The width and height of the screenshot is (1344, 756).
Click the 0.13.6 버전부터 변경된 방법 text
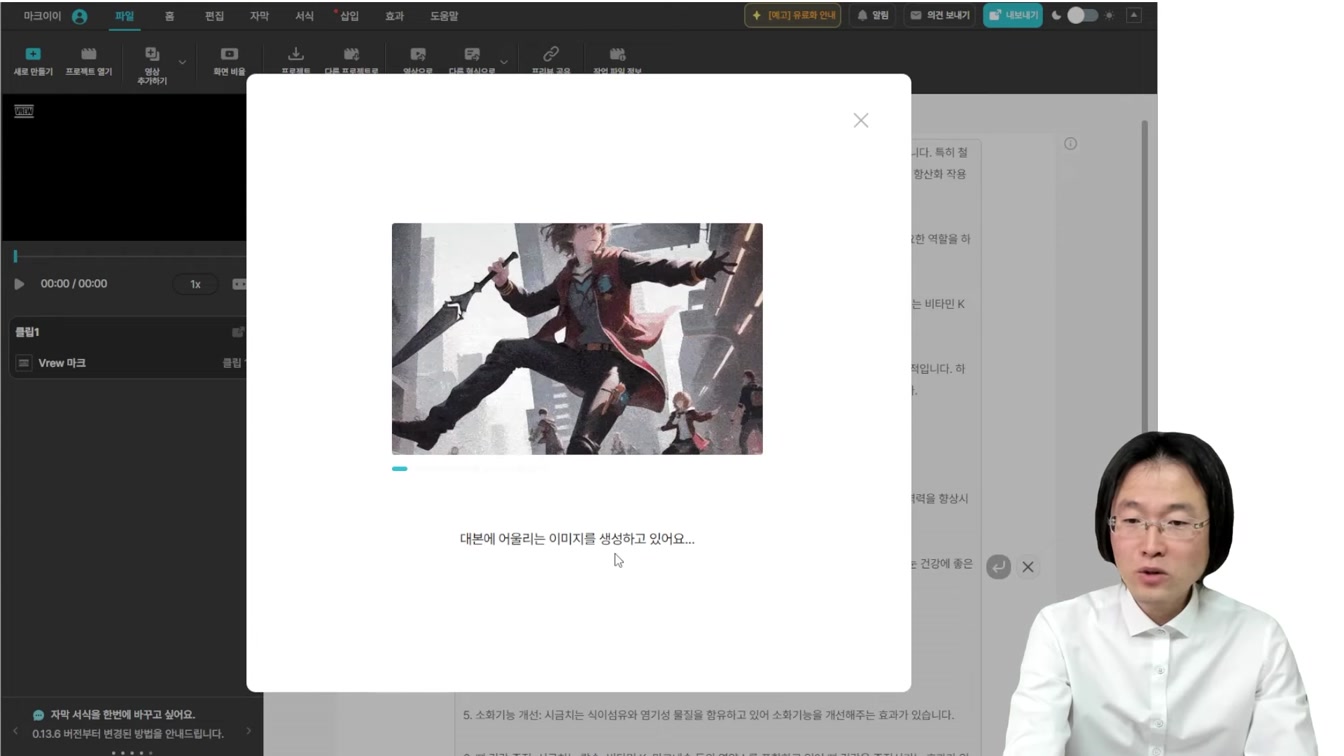(128, 734)
